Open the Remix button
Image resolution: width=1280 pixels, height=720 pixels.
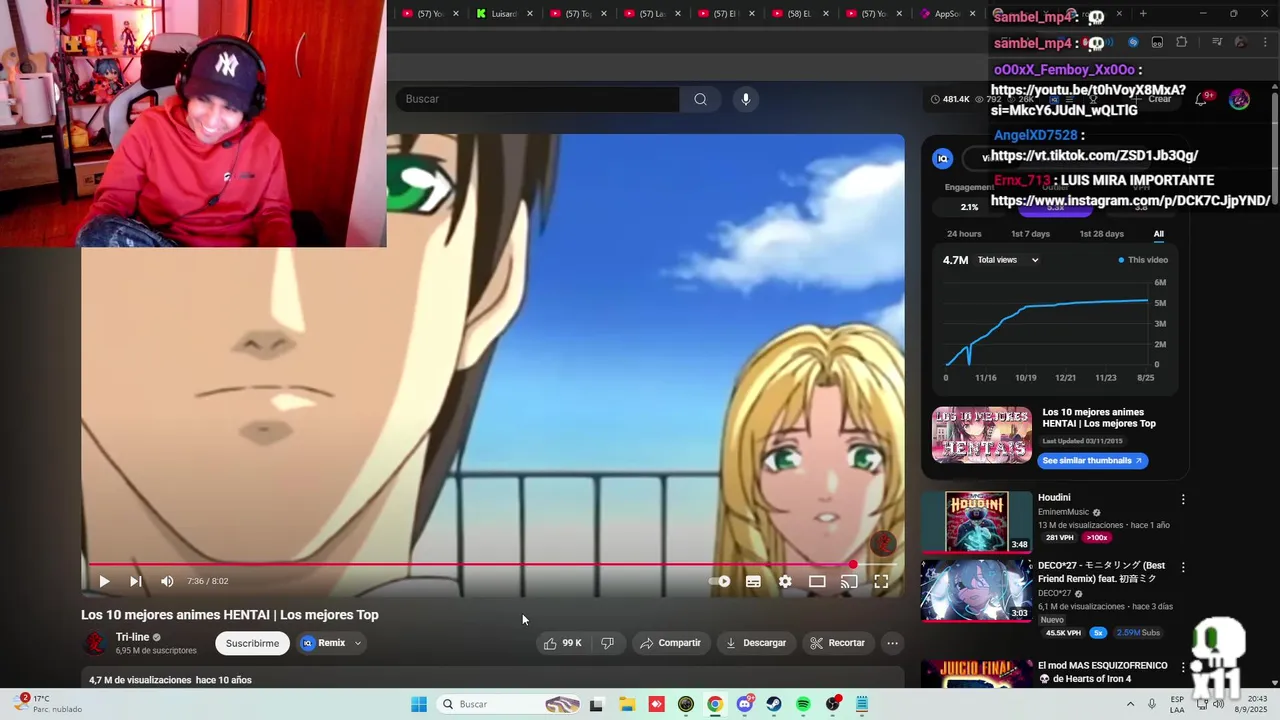(x=323, y=643)
